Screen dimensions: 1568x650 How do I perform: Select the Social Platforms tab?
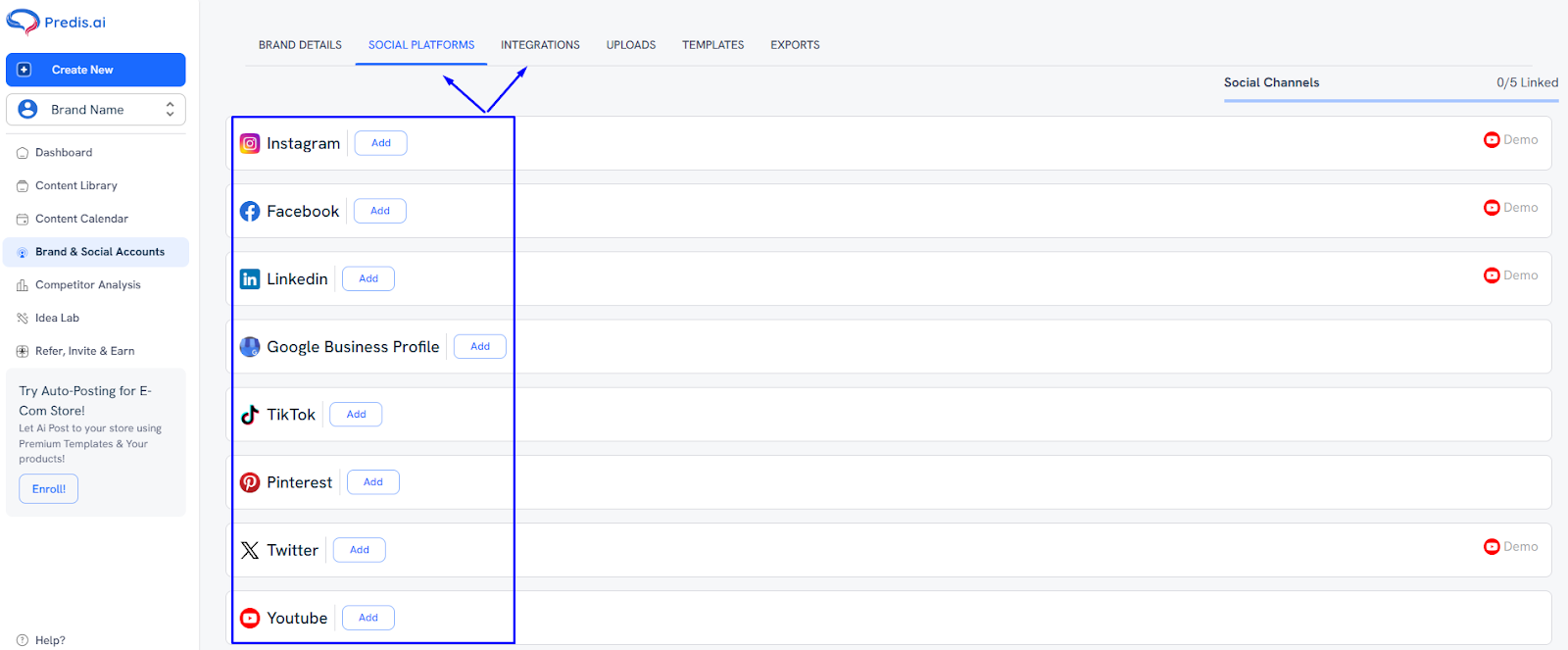[x=421, y=45]
